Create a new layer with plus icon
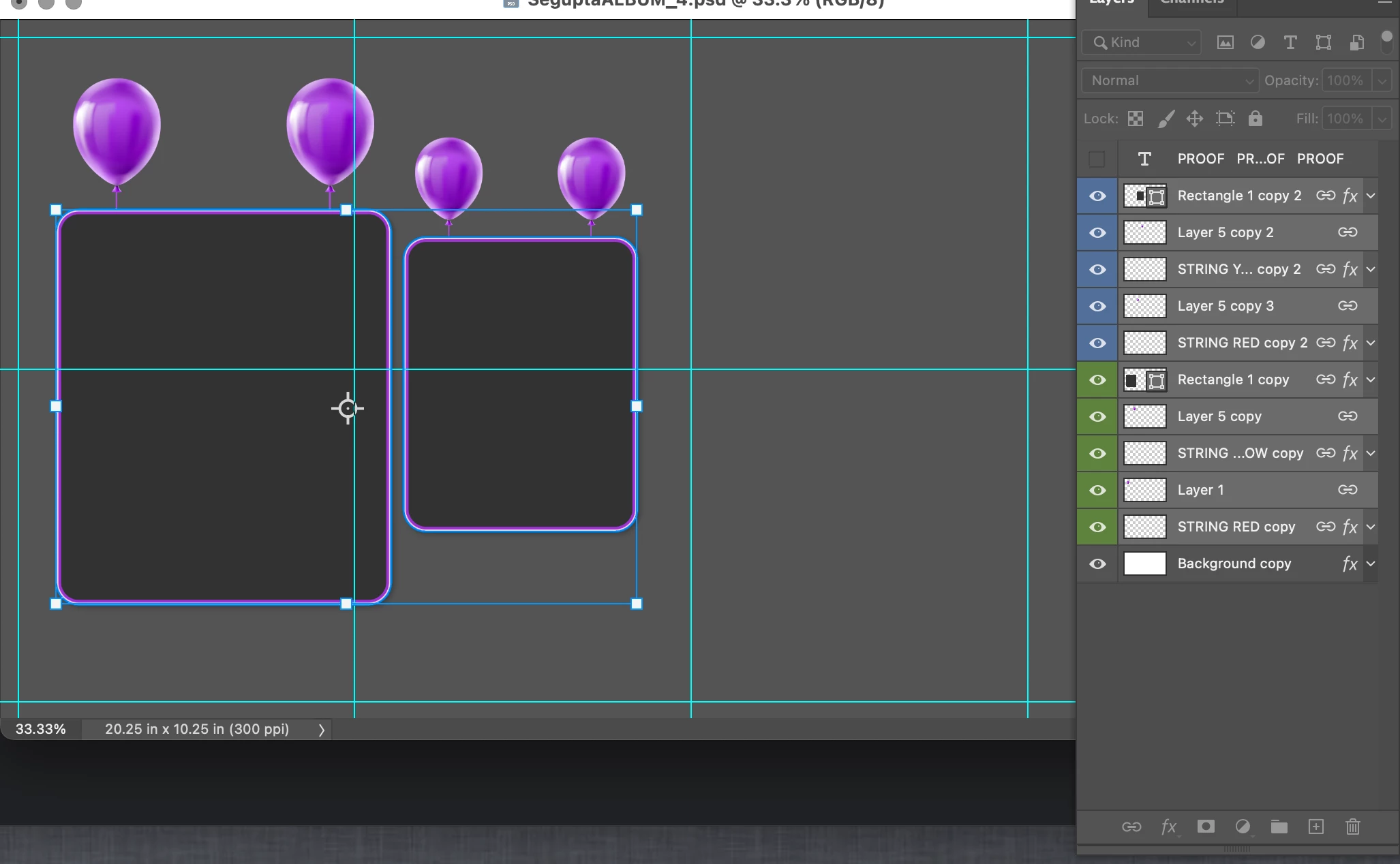This screenshot has height=864, width=1400. 1315,827
